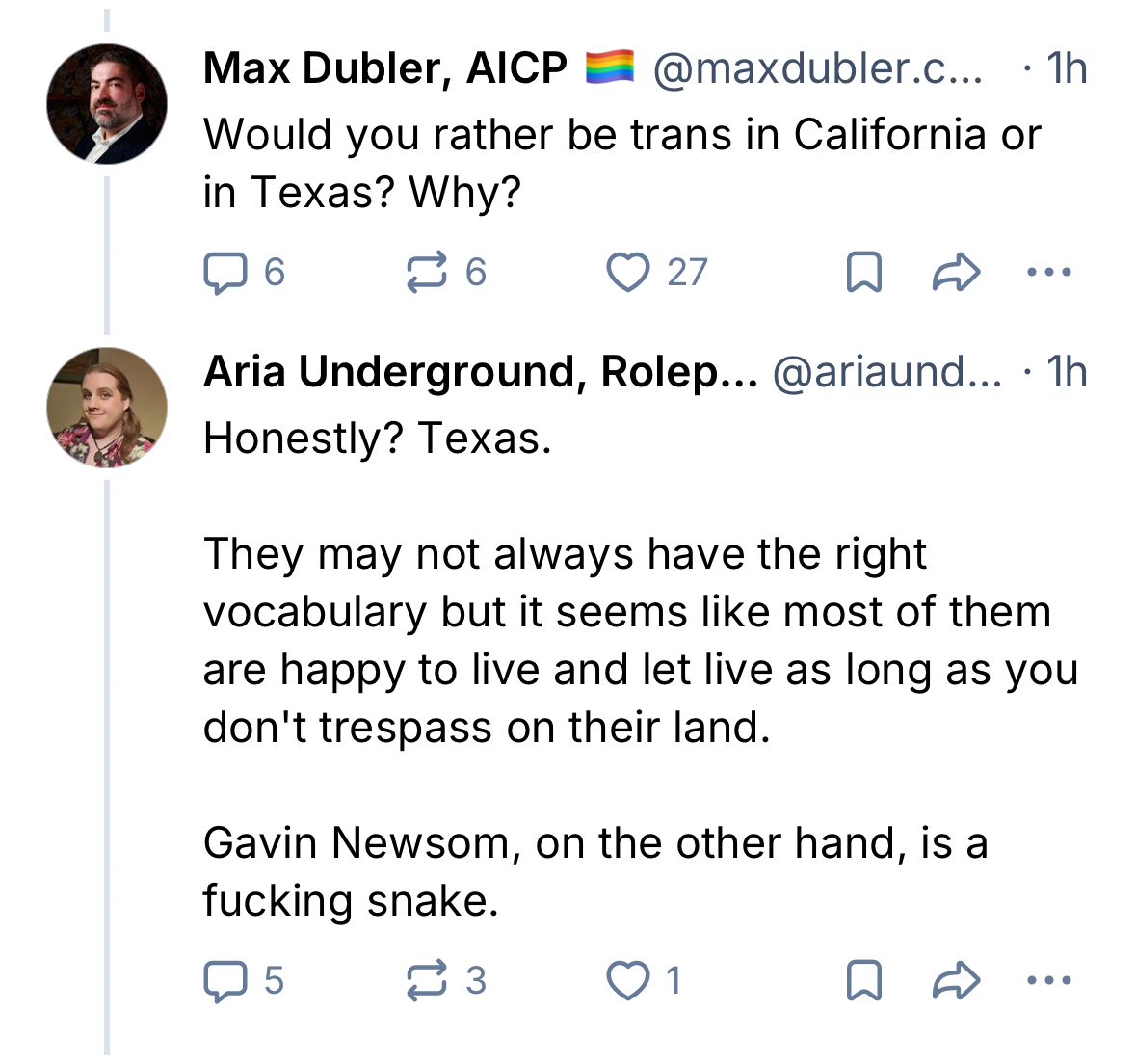Viewport: 1136px width, 1064px height.
Task: Click the @maxdubler handle
Action: point(818,68)
